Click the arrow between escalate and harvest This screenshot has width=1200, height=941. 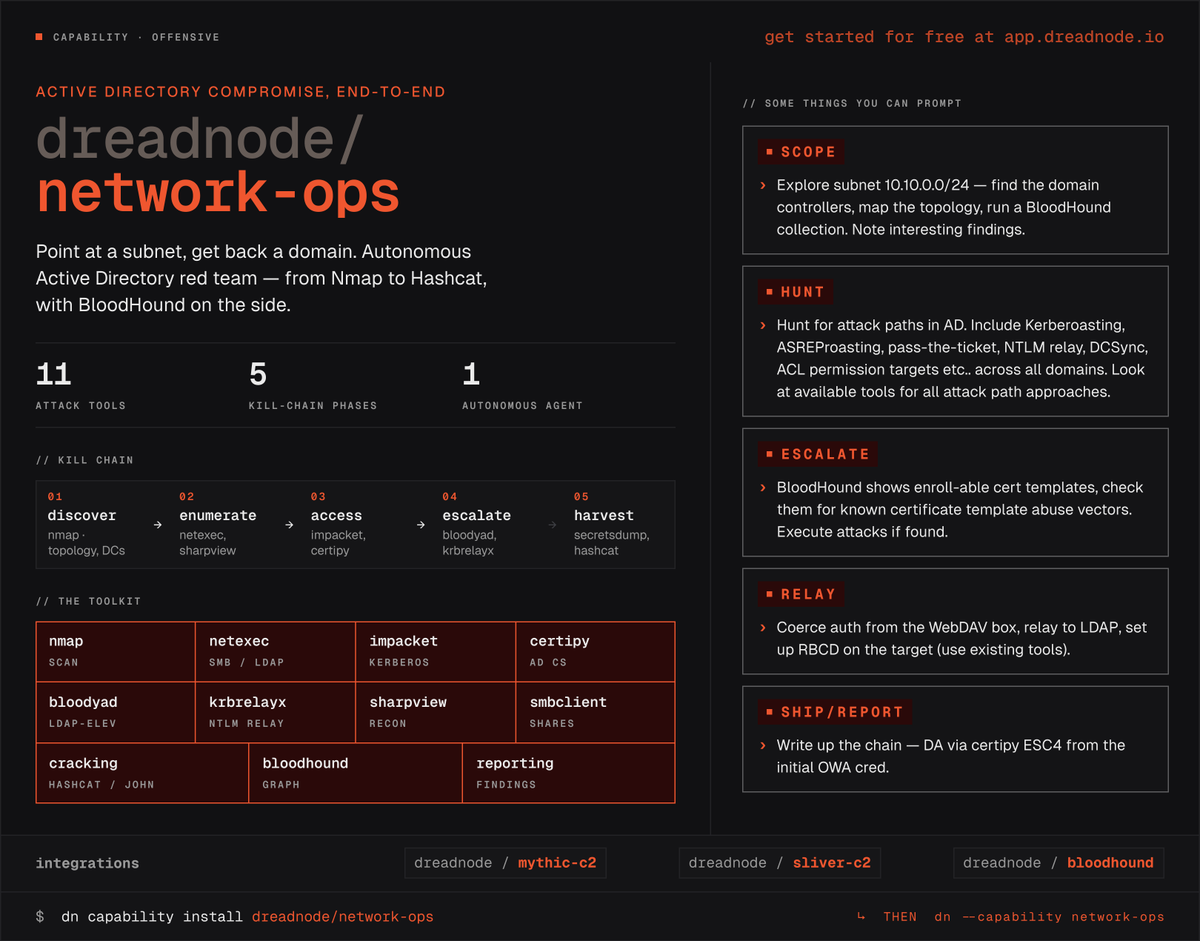coord(553,524)
